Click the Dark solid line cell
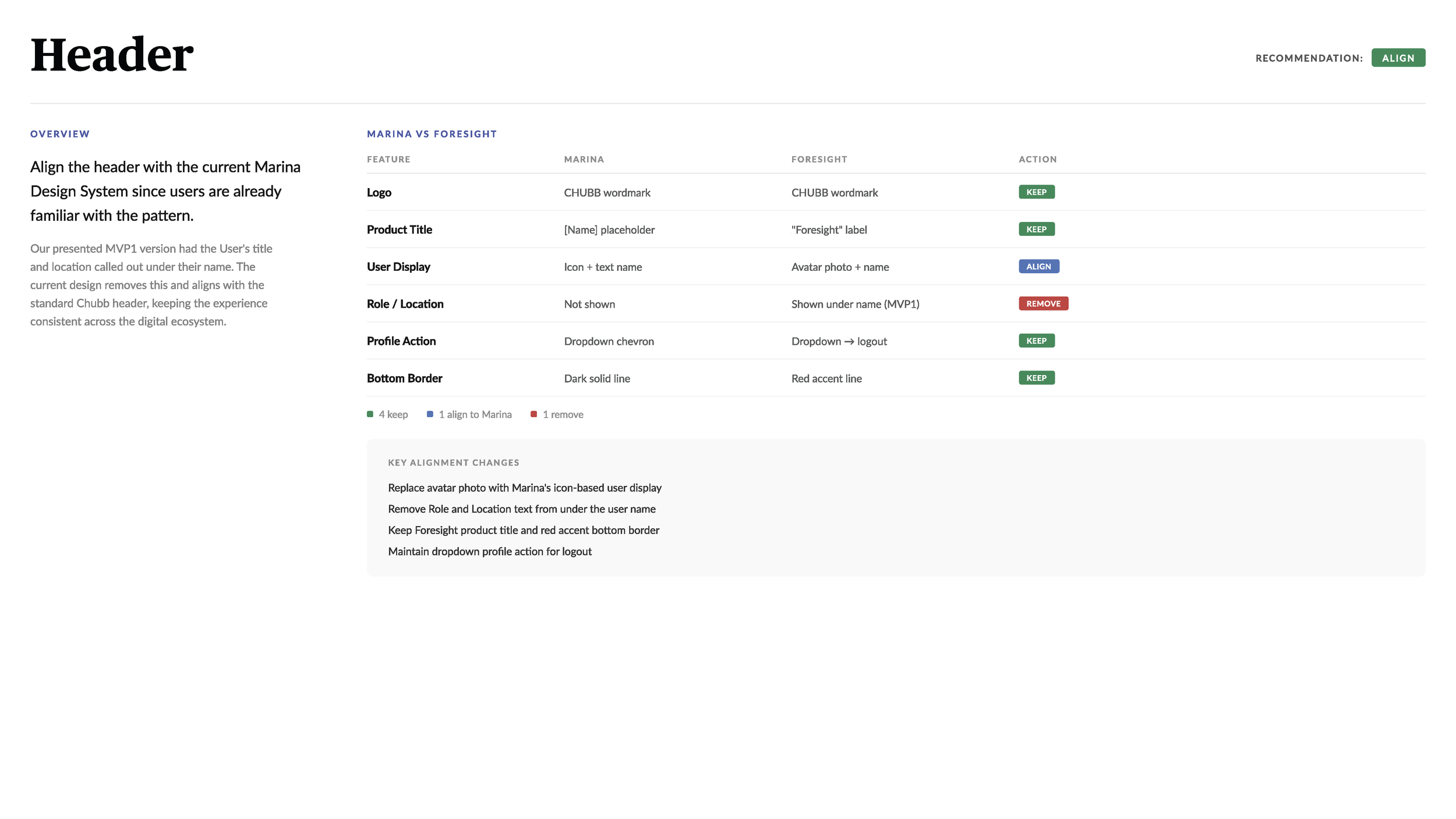Image resolution: width=1456 pixels, height=819 pixels. point(597,379)
